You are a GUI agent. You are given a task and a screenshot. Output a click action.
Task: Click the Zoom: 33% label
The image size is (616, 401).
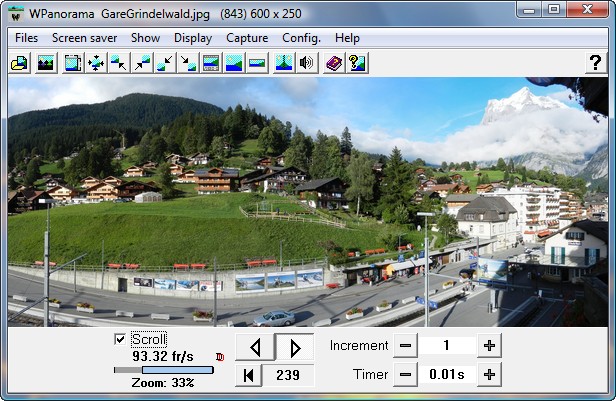163,383
